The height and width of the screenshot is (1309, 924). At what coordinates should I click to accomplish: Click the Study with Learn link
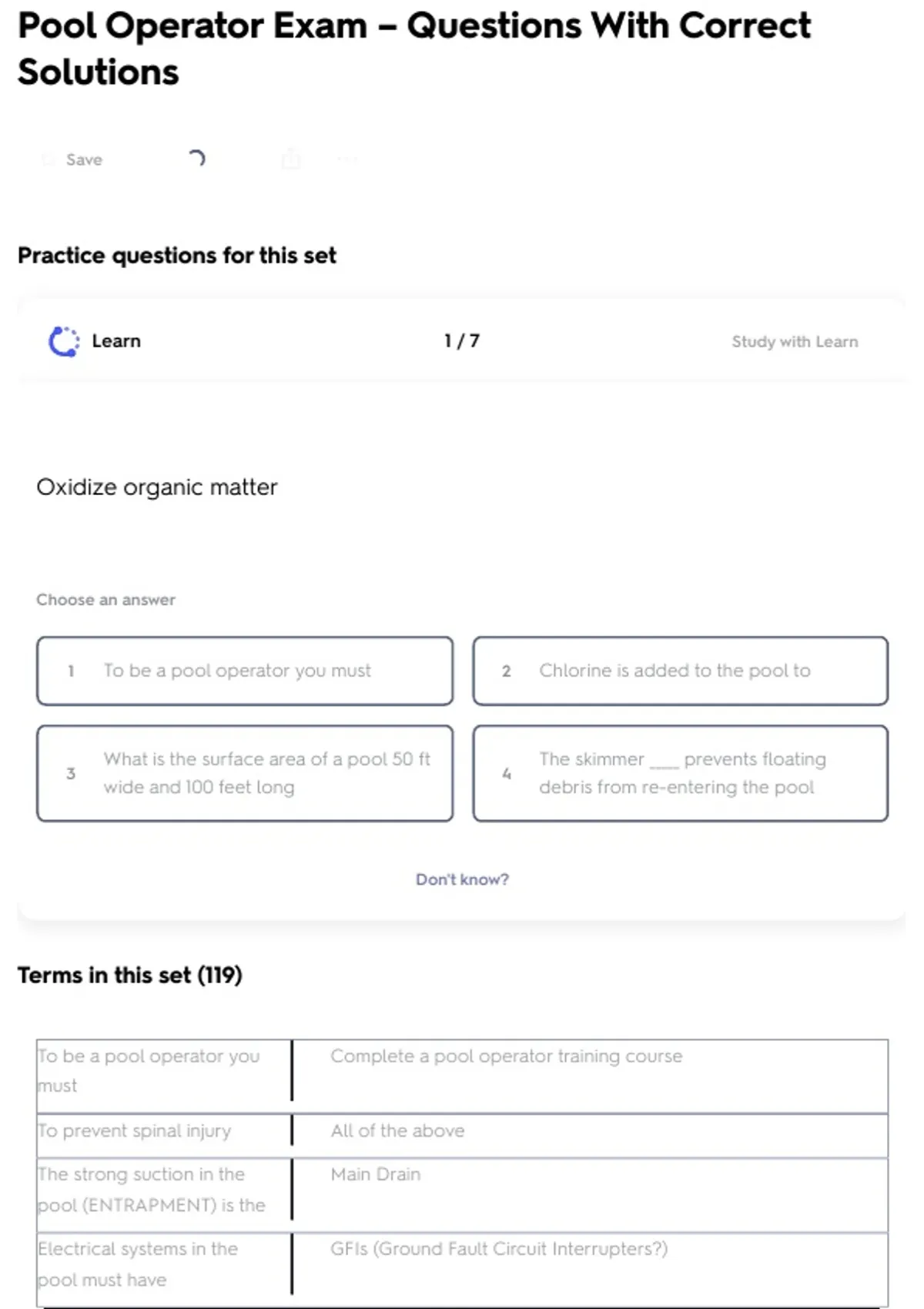794,342
